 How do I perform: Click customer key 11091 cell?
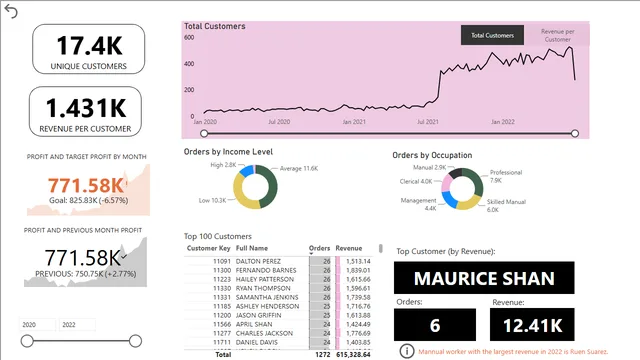tap(222, 261)
